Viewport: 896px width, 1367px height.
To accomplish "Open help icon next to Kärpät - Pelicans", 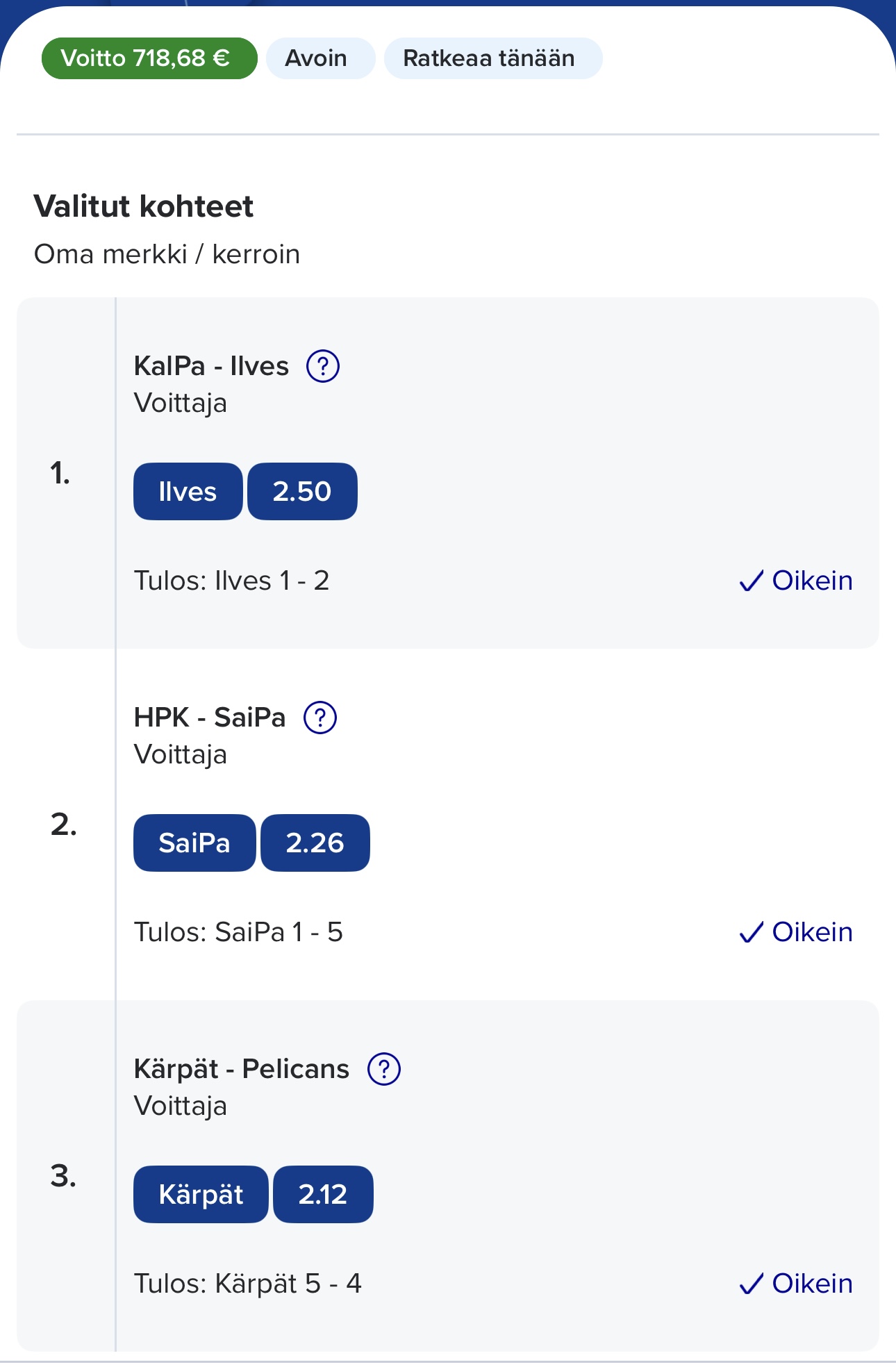I will point(384,1069).
